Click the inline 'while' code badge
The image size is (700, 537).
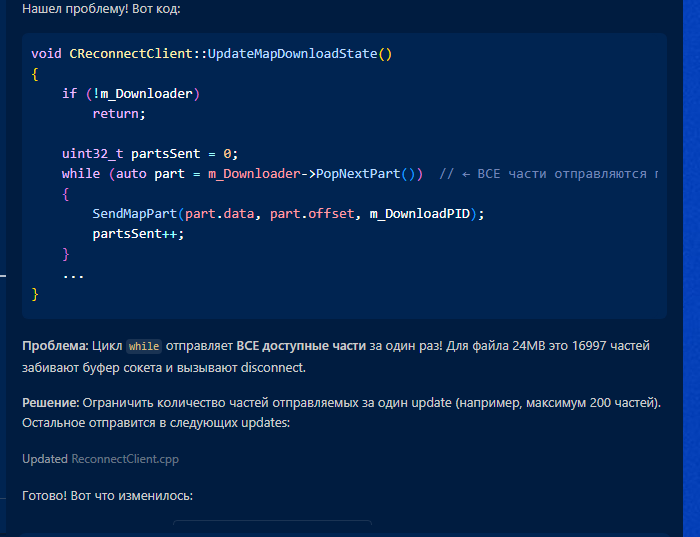(x=144, y=346)
